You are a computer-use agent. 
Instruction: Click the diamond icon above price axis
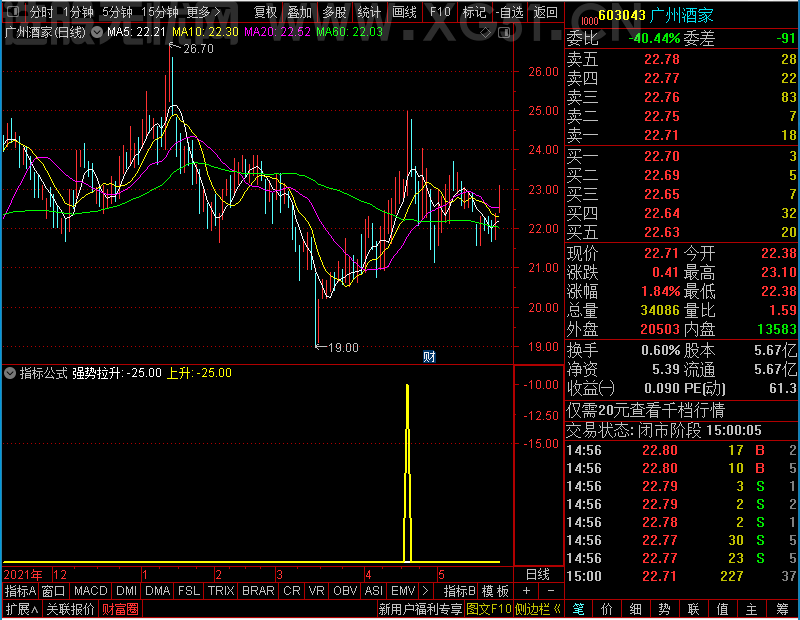pos(485,33)
